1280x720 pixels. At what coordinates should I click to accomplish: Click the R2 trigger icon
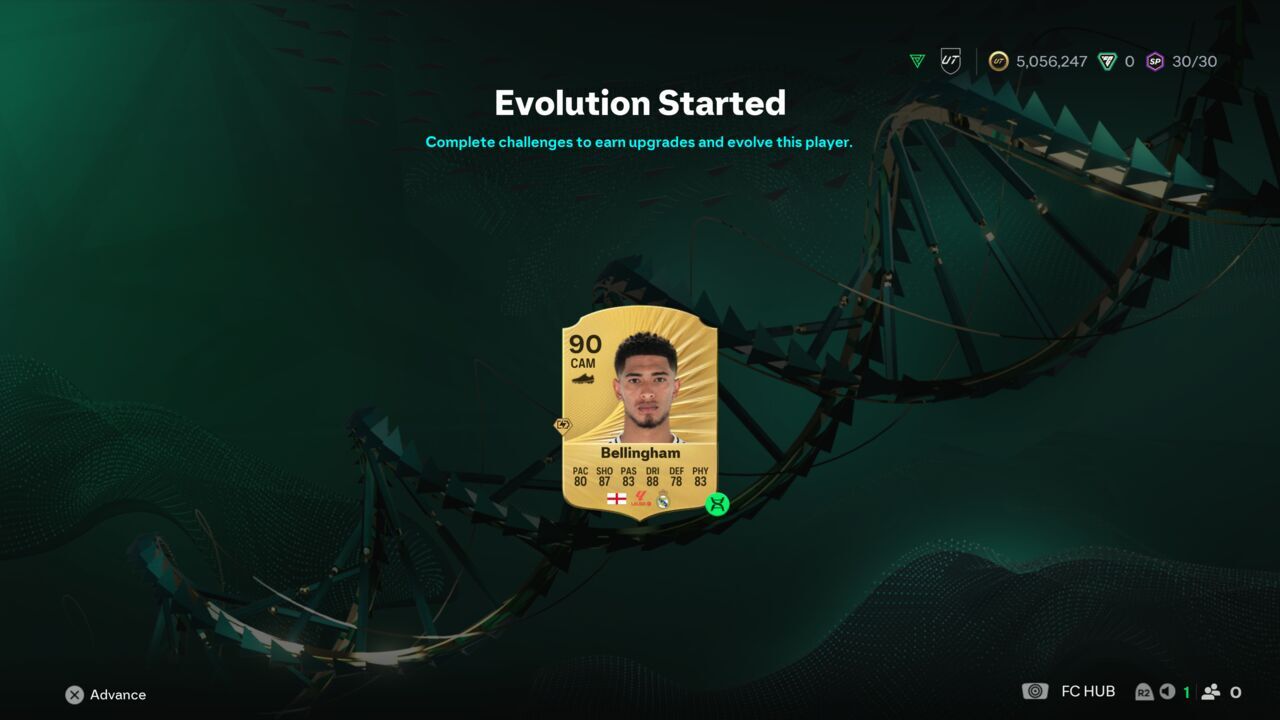(x=1144, y=692)
